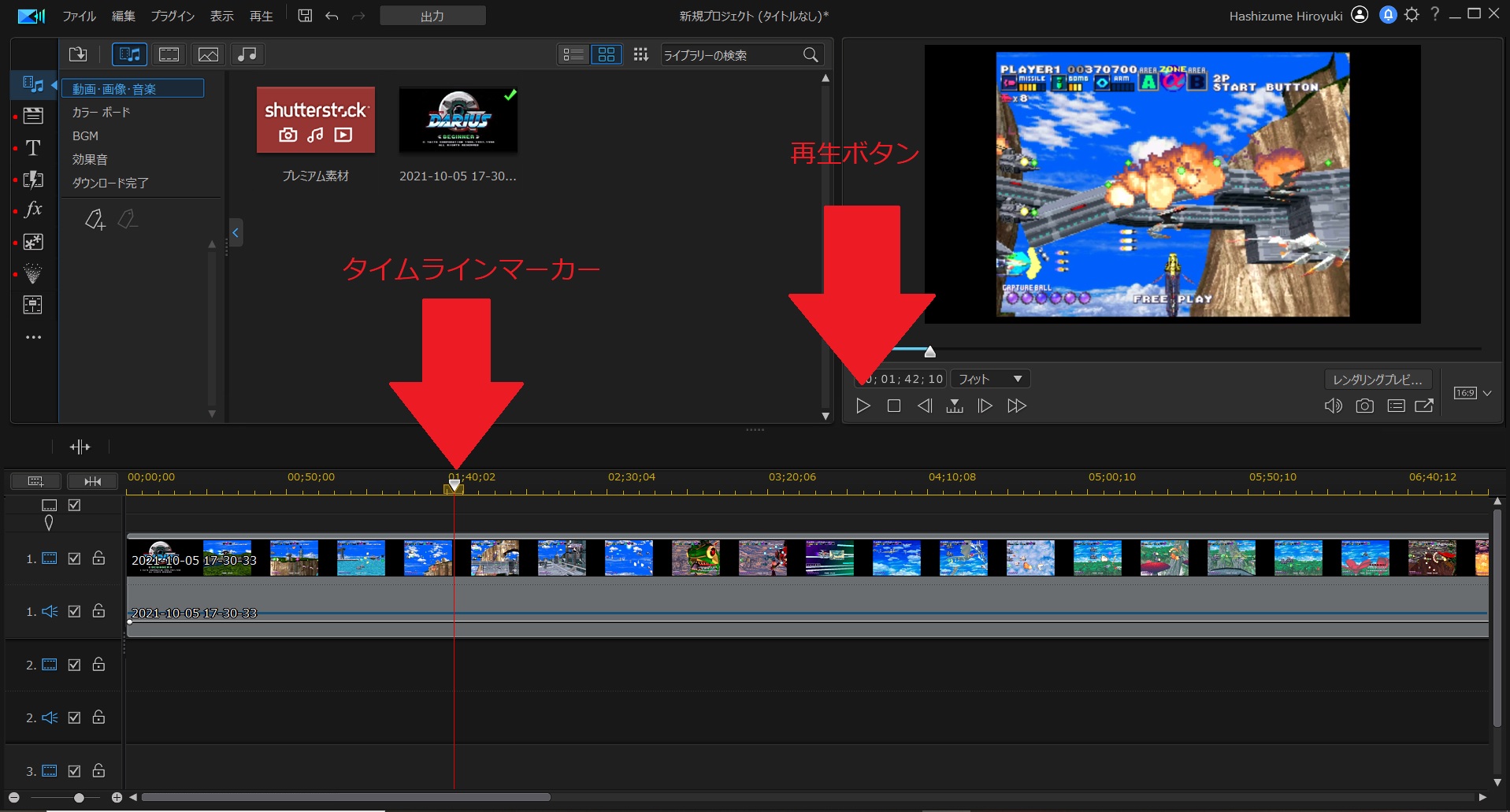Click the timeline zoom slider handle

click(x=79, y=798)
